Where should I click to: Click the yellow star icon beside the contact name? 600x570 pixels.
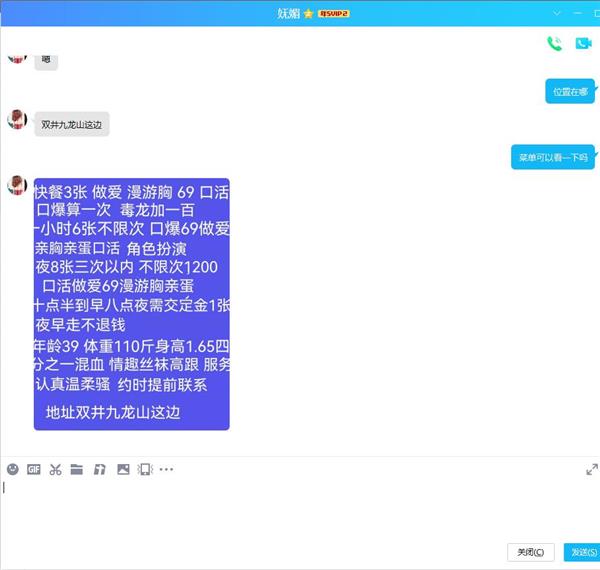point(308,12)
